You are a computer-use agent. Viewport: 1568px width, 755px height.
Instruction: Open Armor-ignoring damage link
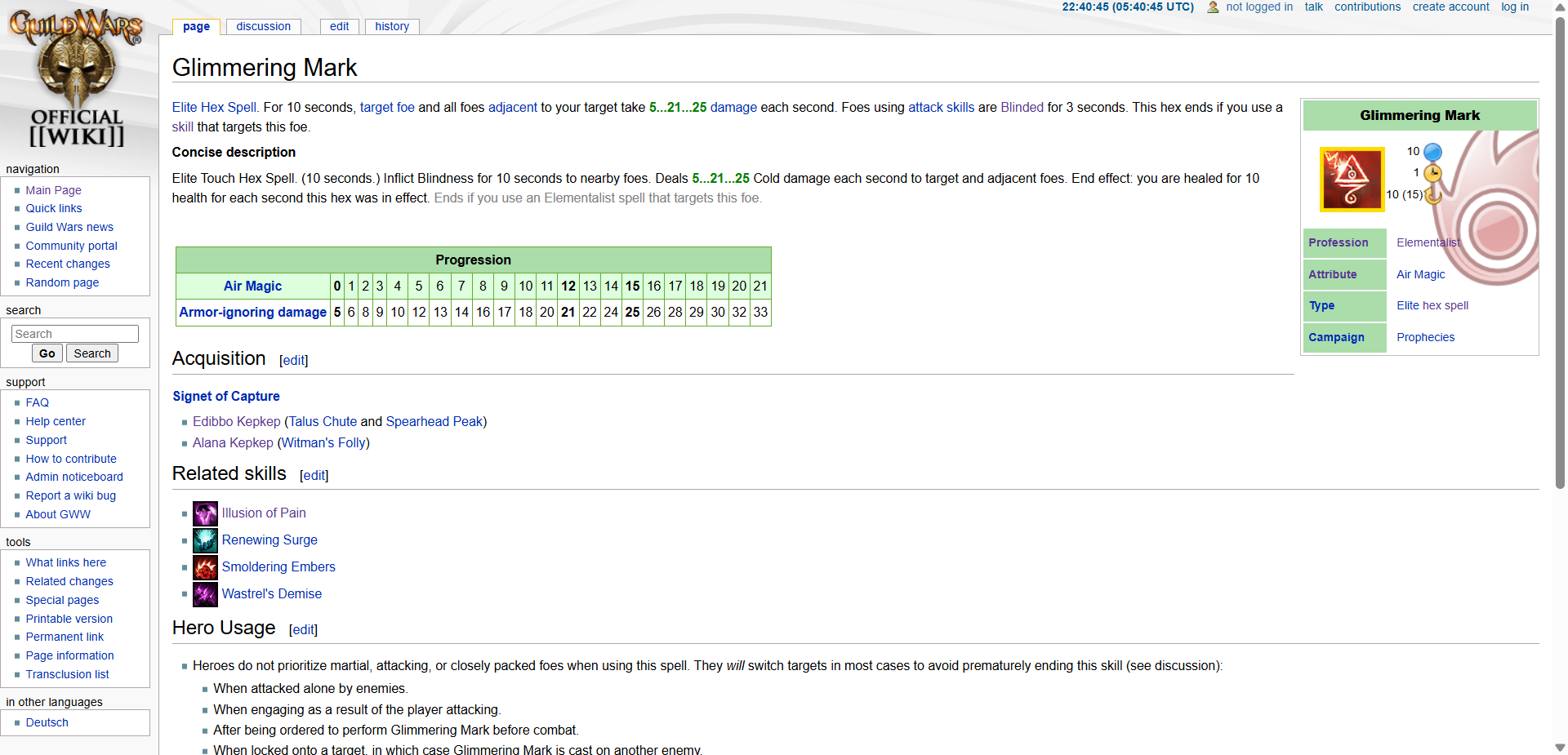(x=252, y=312)
